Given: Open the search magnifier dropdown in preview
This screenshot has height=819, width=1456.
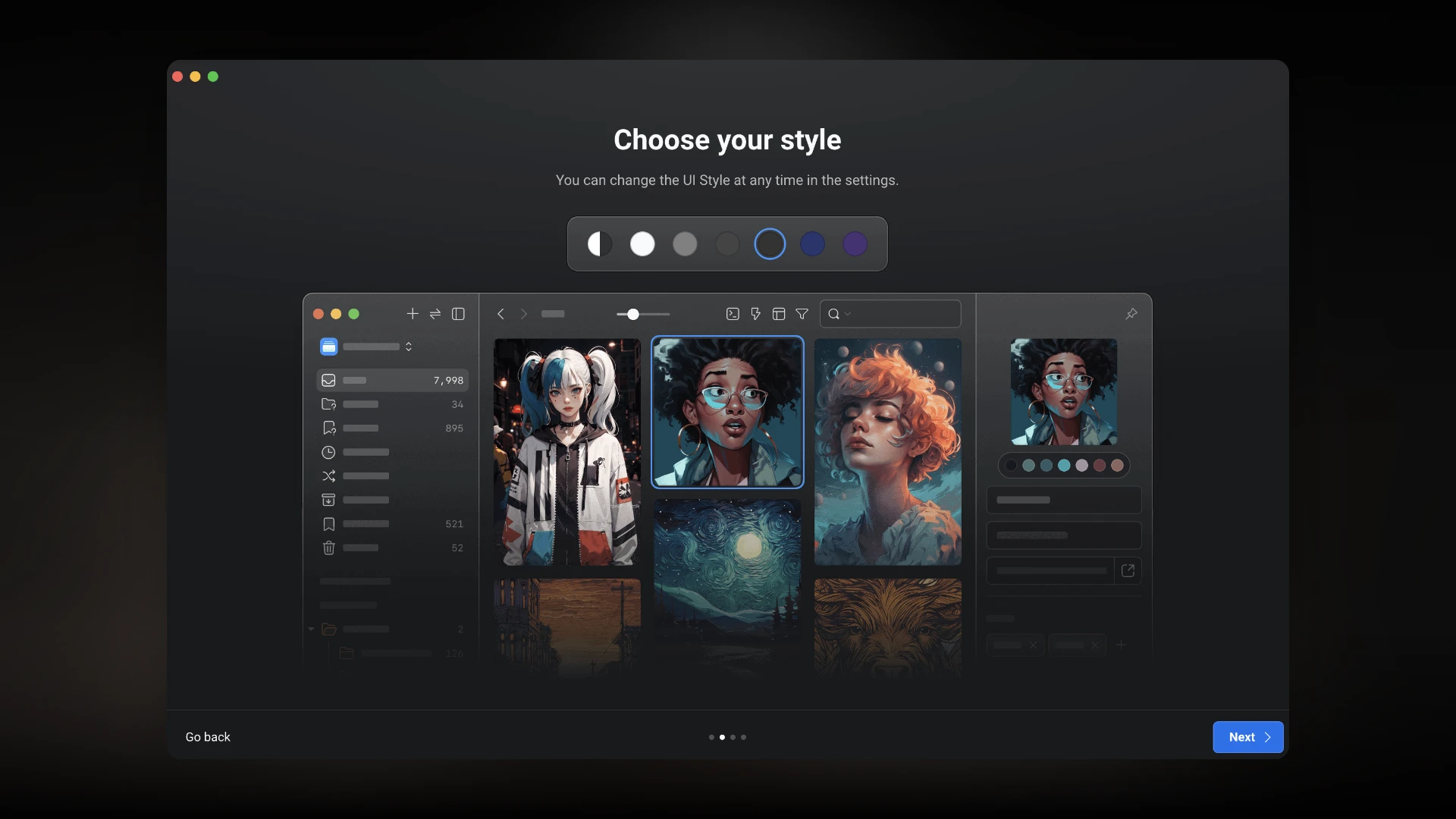Looking at the screenshot, I should 839,314.
